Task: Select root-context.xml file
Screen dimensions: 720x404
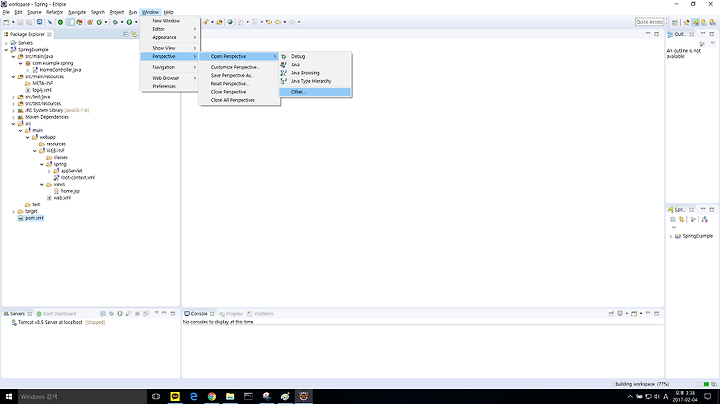Action: point(78,178)
